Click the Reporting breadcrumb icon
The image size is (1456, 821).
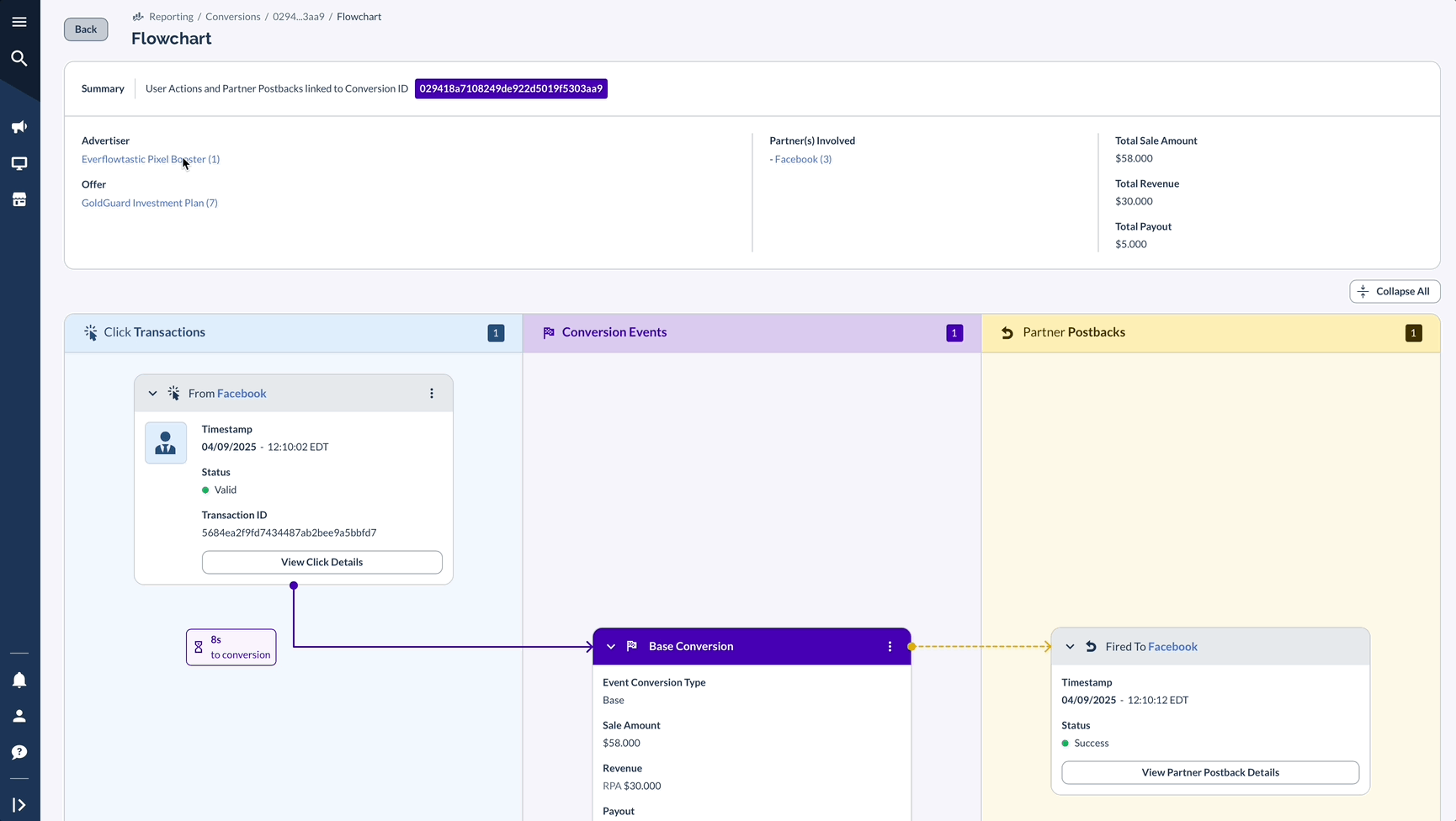[138, 17]
